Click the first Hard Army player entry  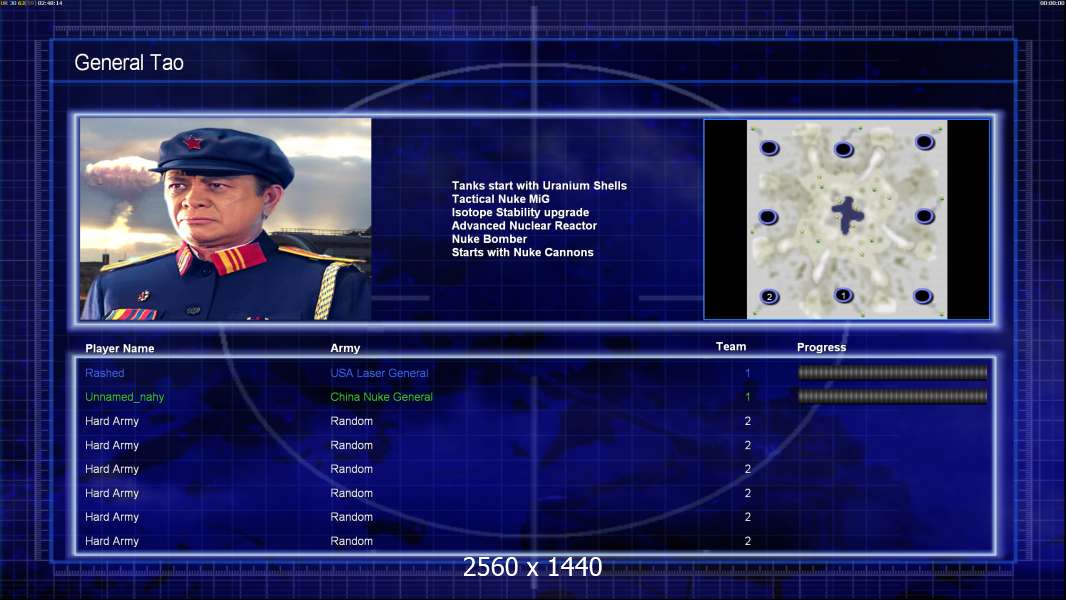[x=112, y=421]
